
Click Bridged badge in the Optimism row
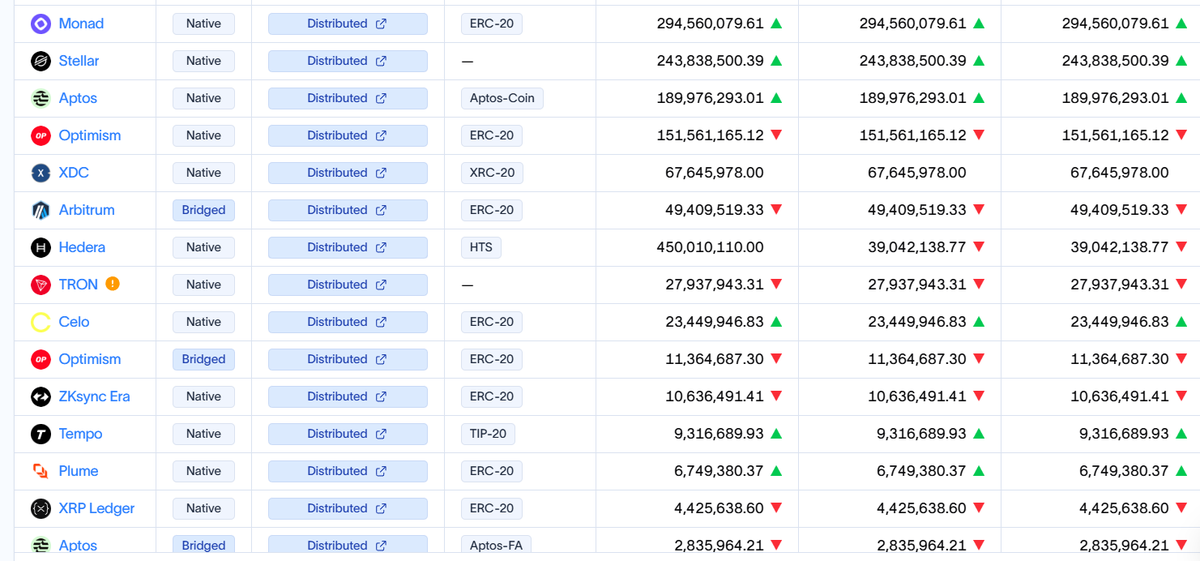pyautogui.click(x=204, y=359)
